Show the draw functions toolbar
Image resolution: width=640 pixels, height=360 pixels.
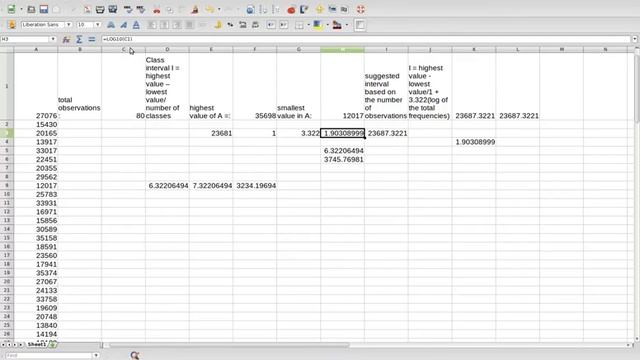304,9
